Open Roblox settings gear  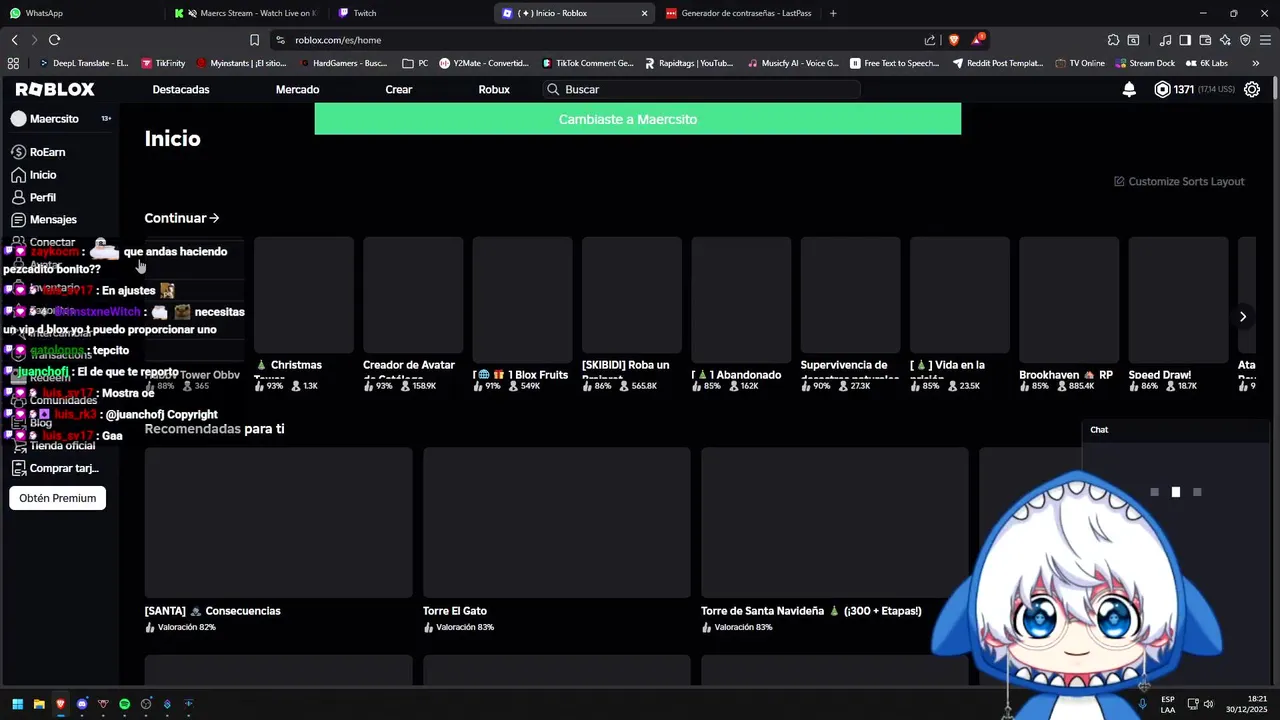coord(1251,89)
